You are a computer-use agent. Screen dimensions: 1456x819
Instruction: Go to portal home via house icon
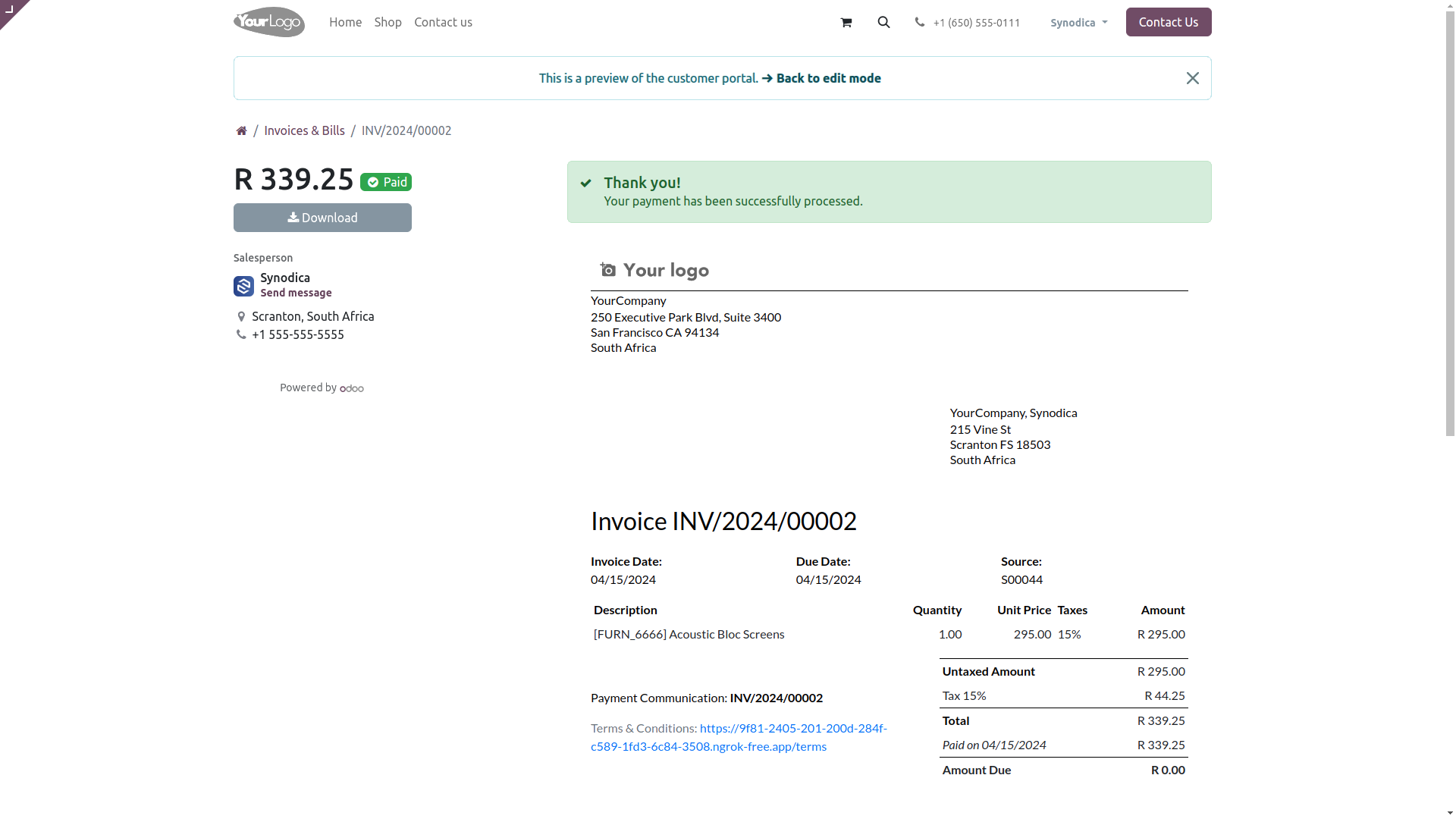click(x=241, y=130)
